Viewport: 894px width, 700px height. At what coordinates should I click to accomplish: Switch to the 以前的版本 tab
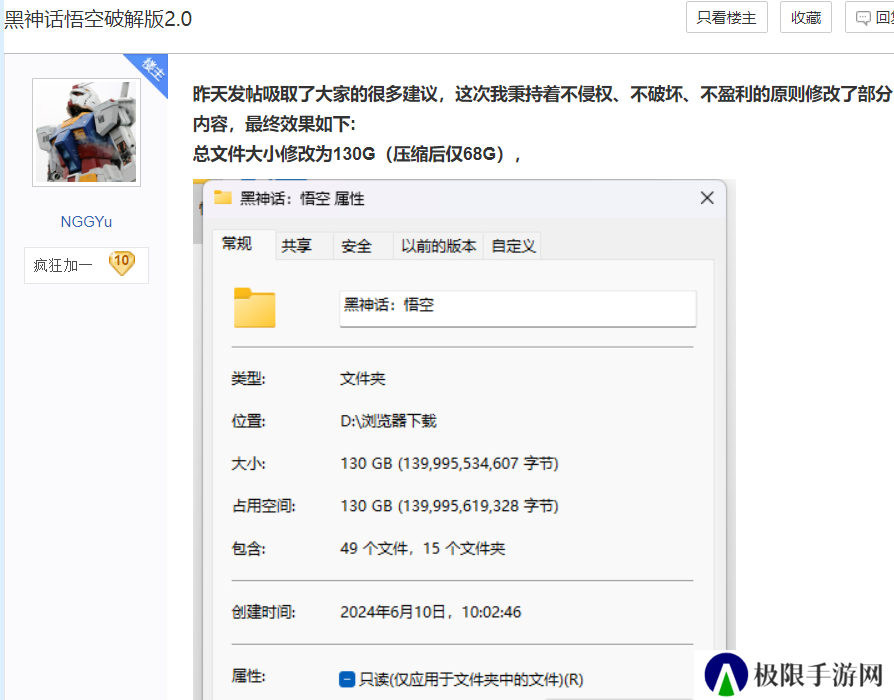[x=438, y=246]
